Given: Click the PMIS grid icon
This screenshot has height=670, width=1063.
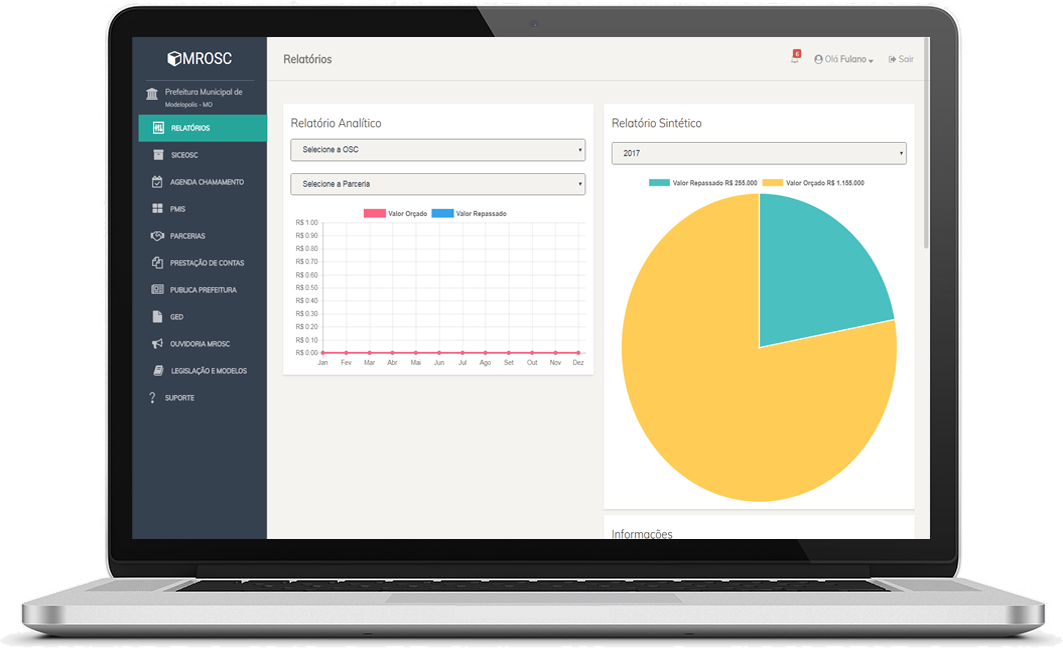Looking at the screenshot, I should pyautogui.click(x=157, y=209).
